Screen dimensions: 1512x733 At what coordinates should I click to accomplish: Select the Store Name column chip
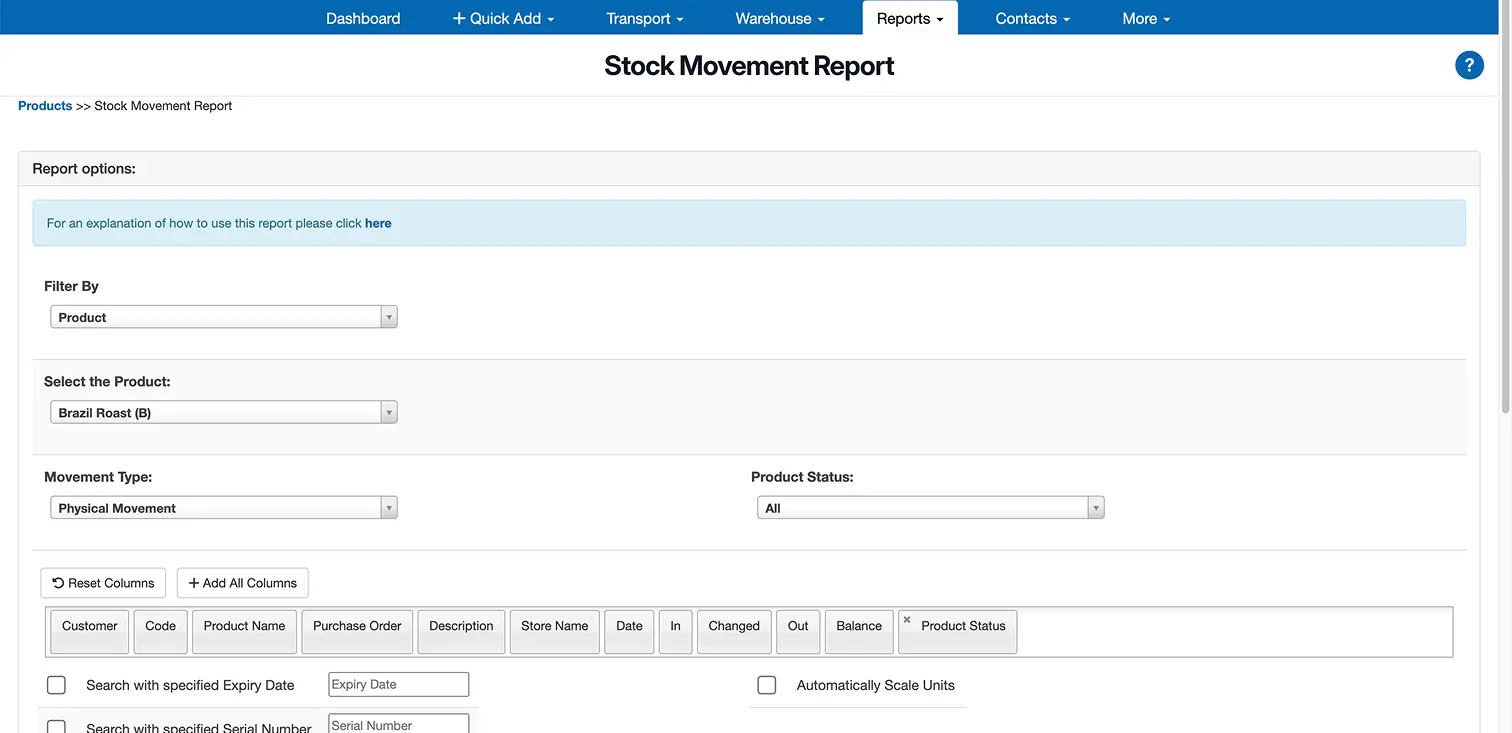pos(555,631)
